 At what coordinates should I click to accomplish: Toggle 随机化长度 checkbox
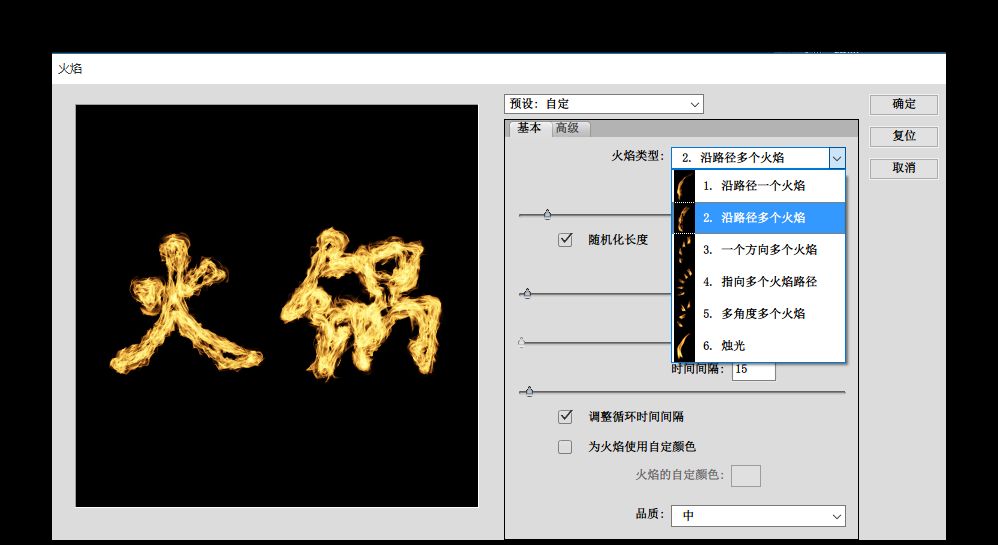pos(565,240)
